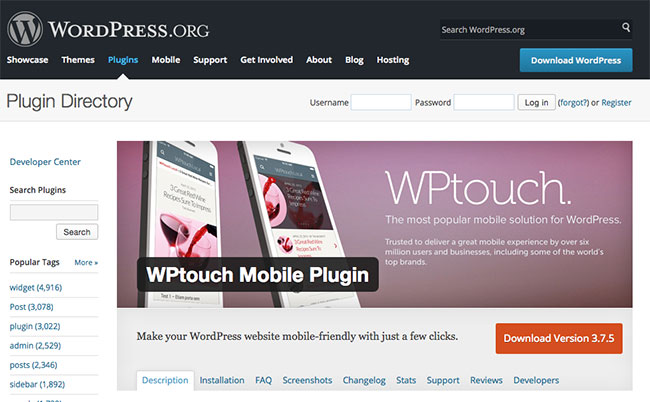Focus the Username input field
This screenshot has height=402, width=650.
tap(381, 102)
